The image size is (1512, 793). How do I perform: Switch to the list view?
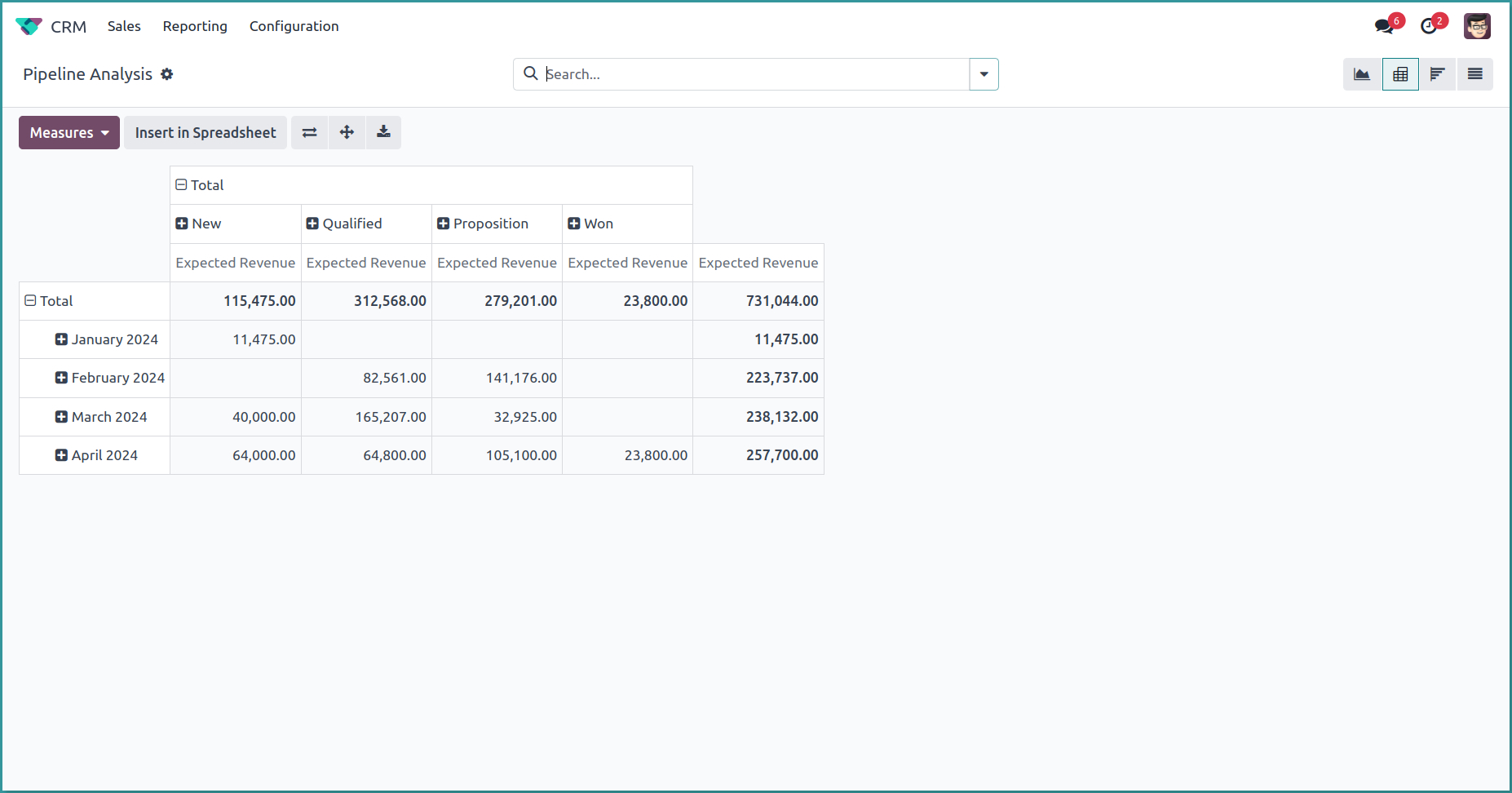click(1475, 73)
